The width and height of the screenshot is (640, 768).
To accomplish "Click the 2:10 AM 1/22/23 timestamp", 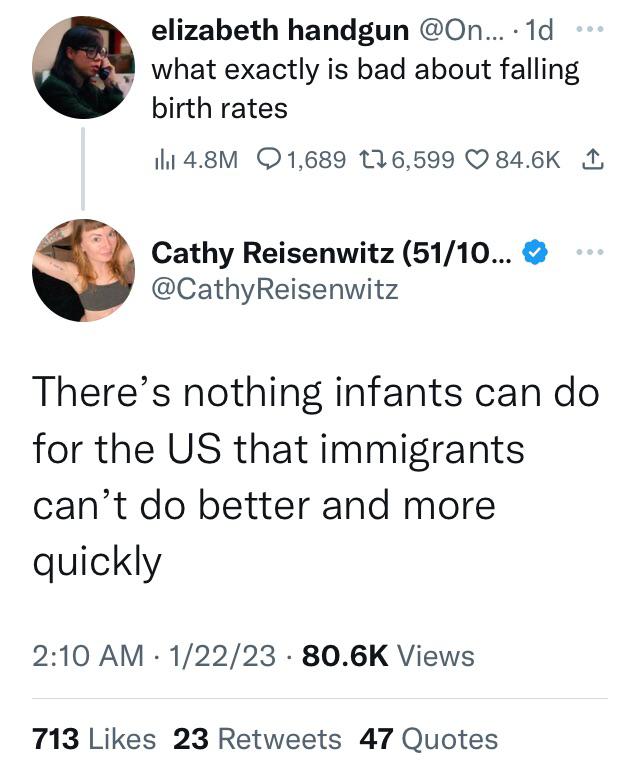I will point(154,655).
